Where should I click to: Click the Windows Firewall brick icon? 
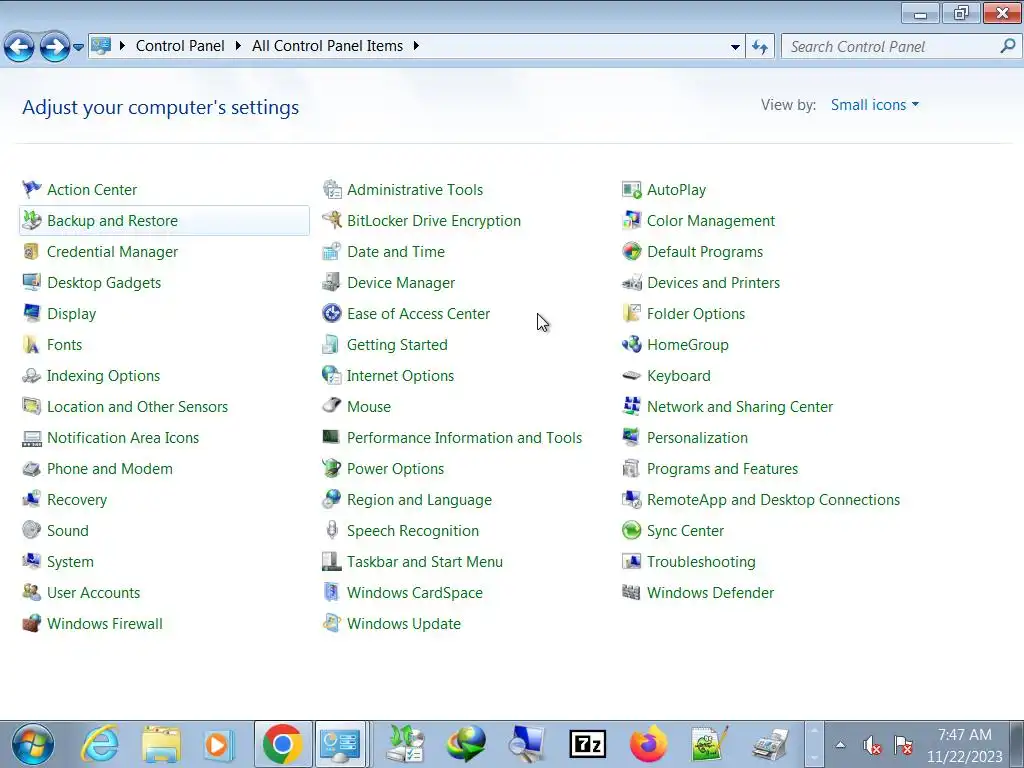(x=31, y=624)
